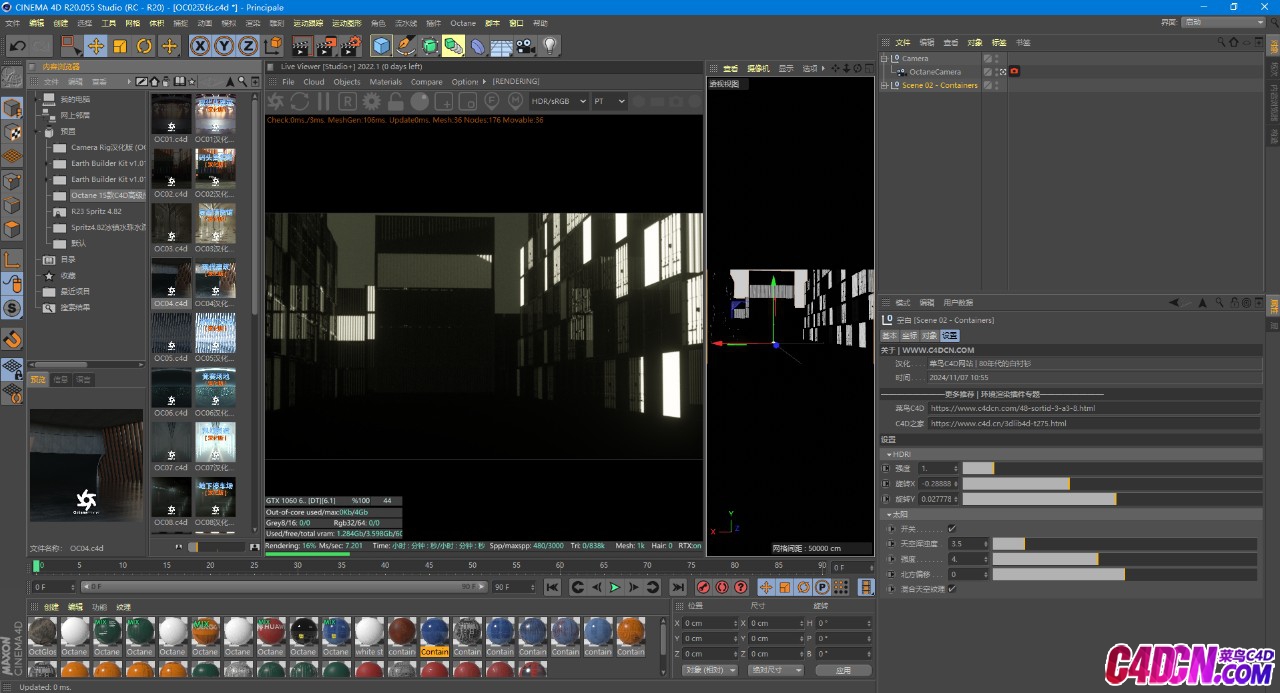Click the 菜鸟C4D URL field
The width and height of the screenshot is (1280, 693).
pyautogui.click(x=1094, y=408)
